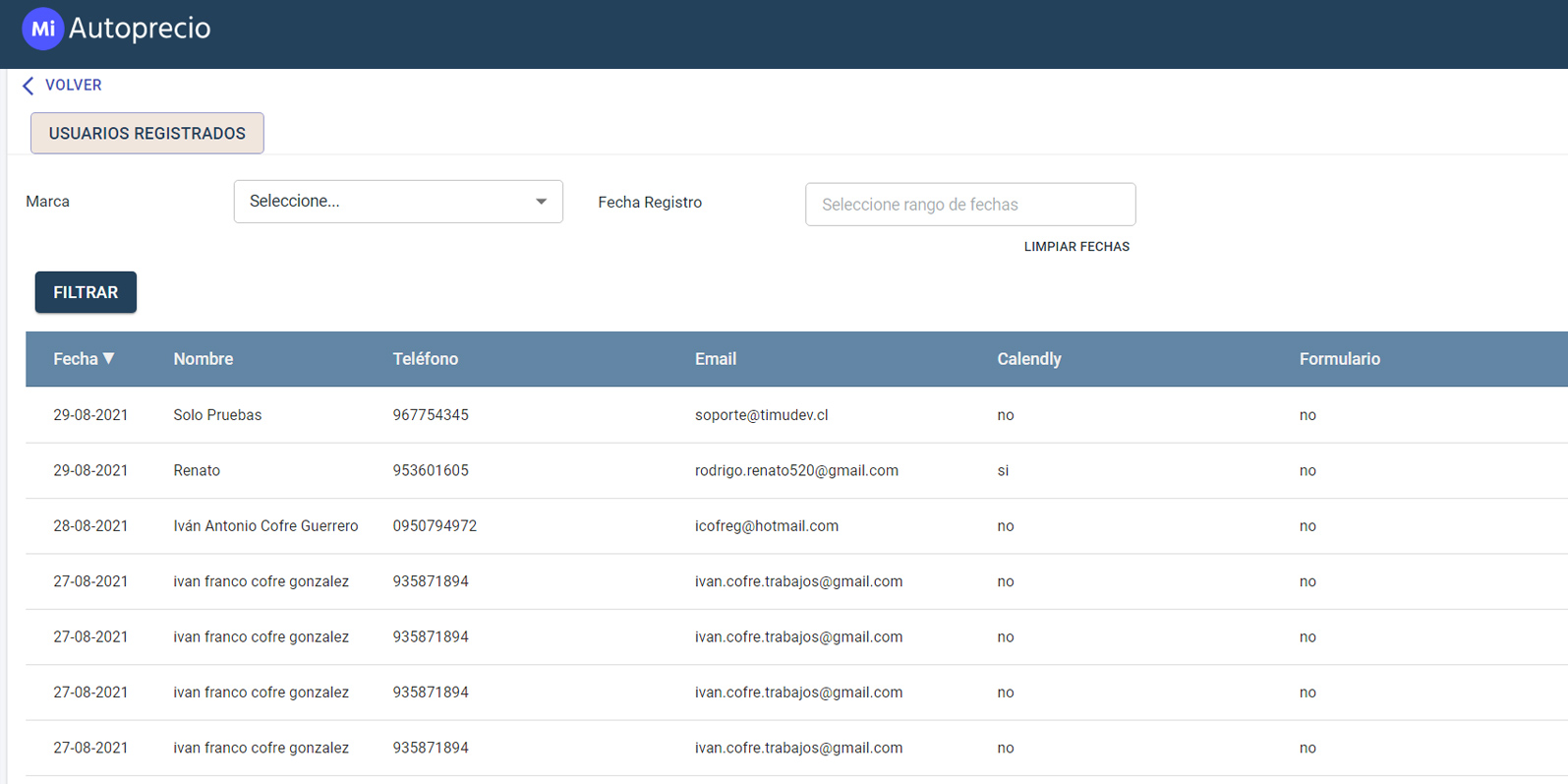Click email rodrigo.renato520@gmail.com
Screen dimensions: 1568x784
pos(796,471)
